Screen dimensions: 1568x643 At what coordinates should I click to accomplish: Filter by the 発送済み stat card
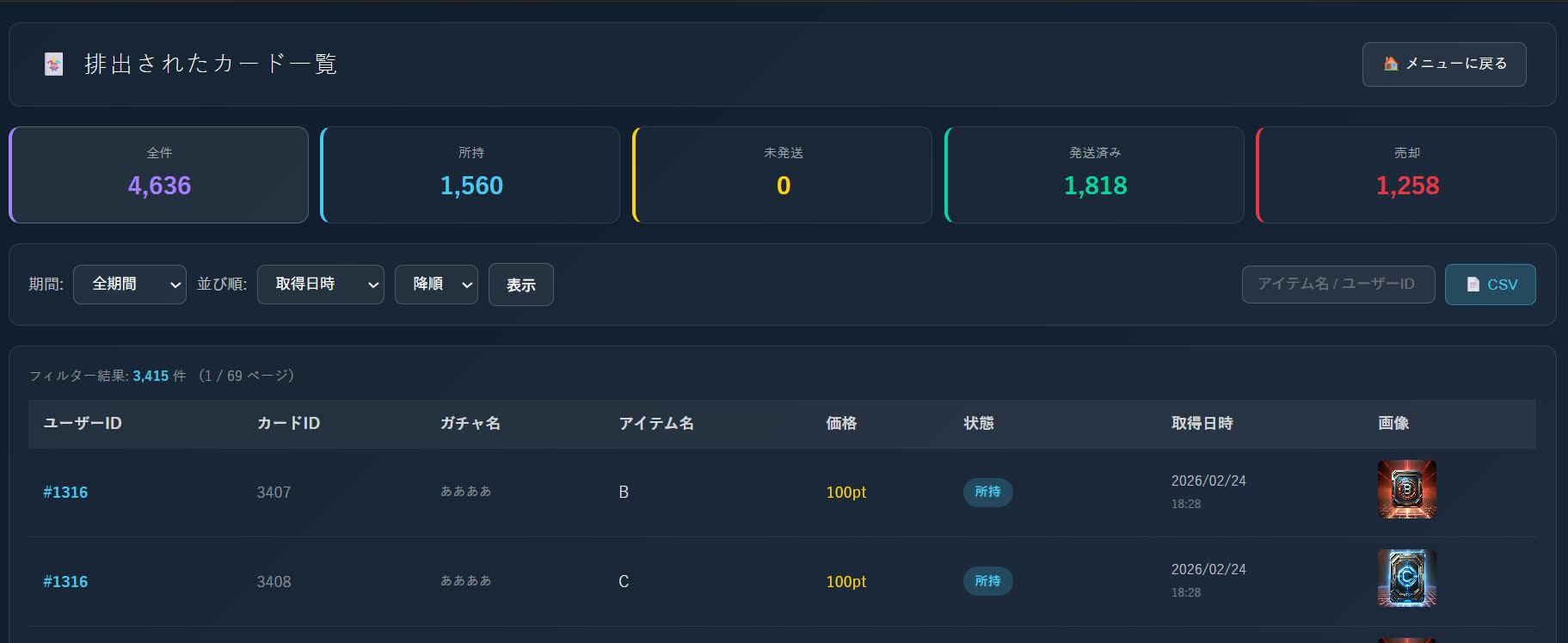click(1095, 175)
